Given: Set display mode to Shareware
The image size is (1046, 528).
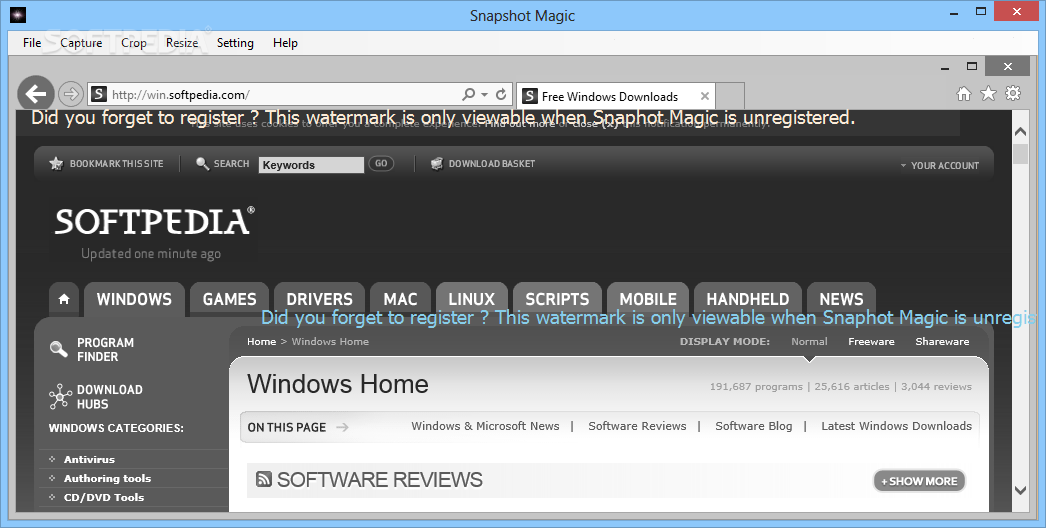Looking at the screenshot, I should (x=942, y=341).
